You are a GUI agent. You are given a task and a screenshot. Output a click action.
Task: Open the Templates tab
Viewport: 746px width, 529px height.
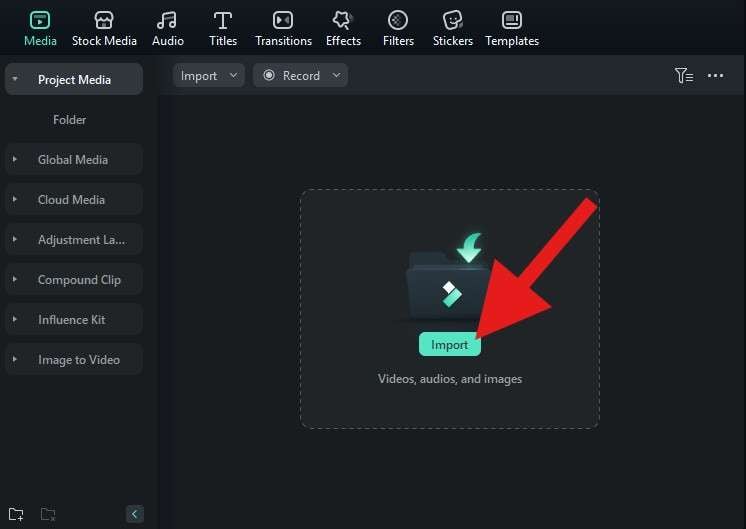[512, 29]
